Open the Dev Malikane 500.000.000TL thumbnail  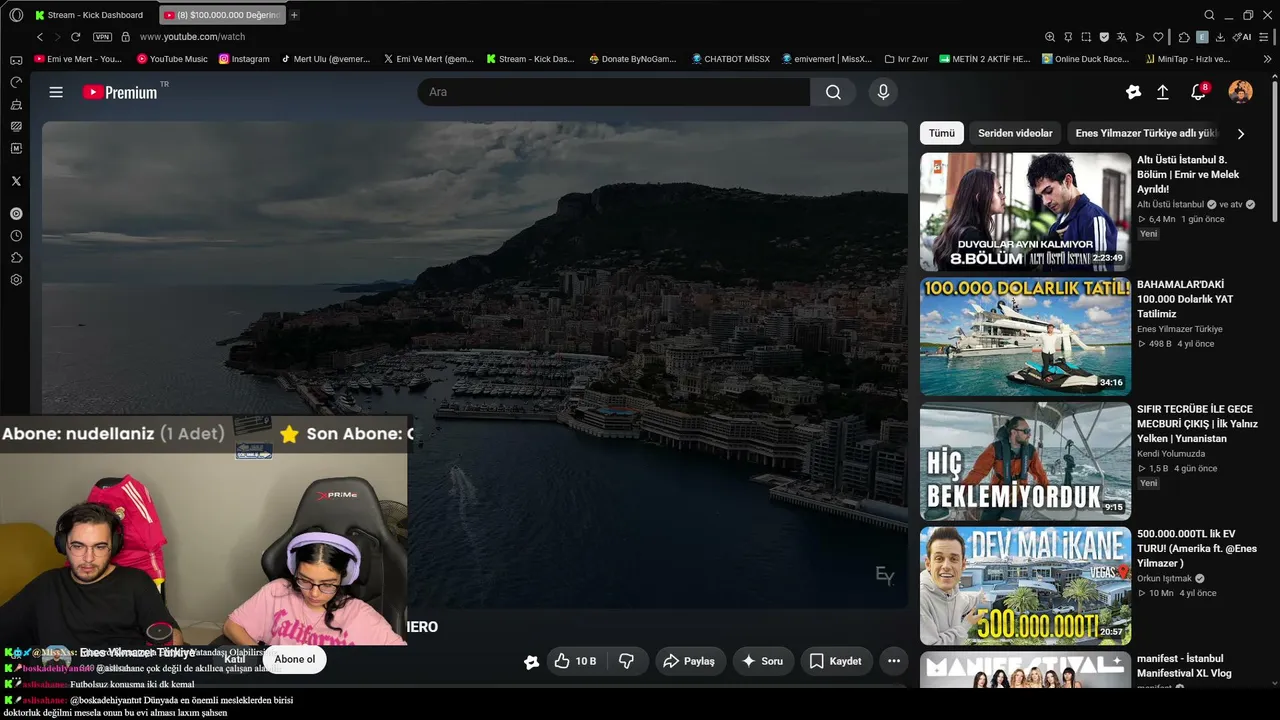click(1025, 586)
